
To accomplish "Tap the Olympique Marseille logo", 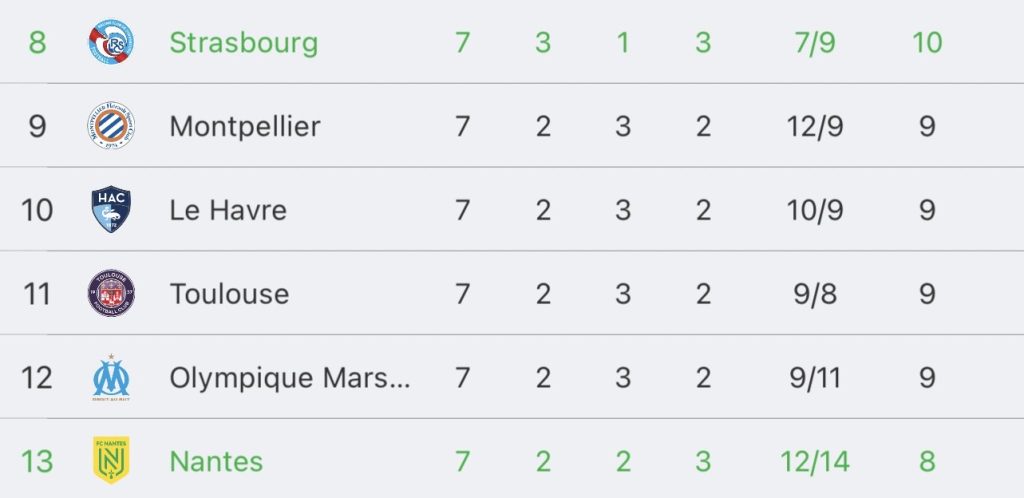I will pyautogui.click(x=111, y=377).
